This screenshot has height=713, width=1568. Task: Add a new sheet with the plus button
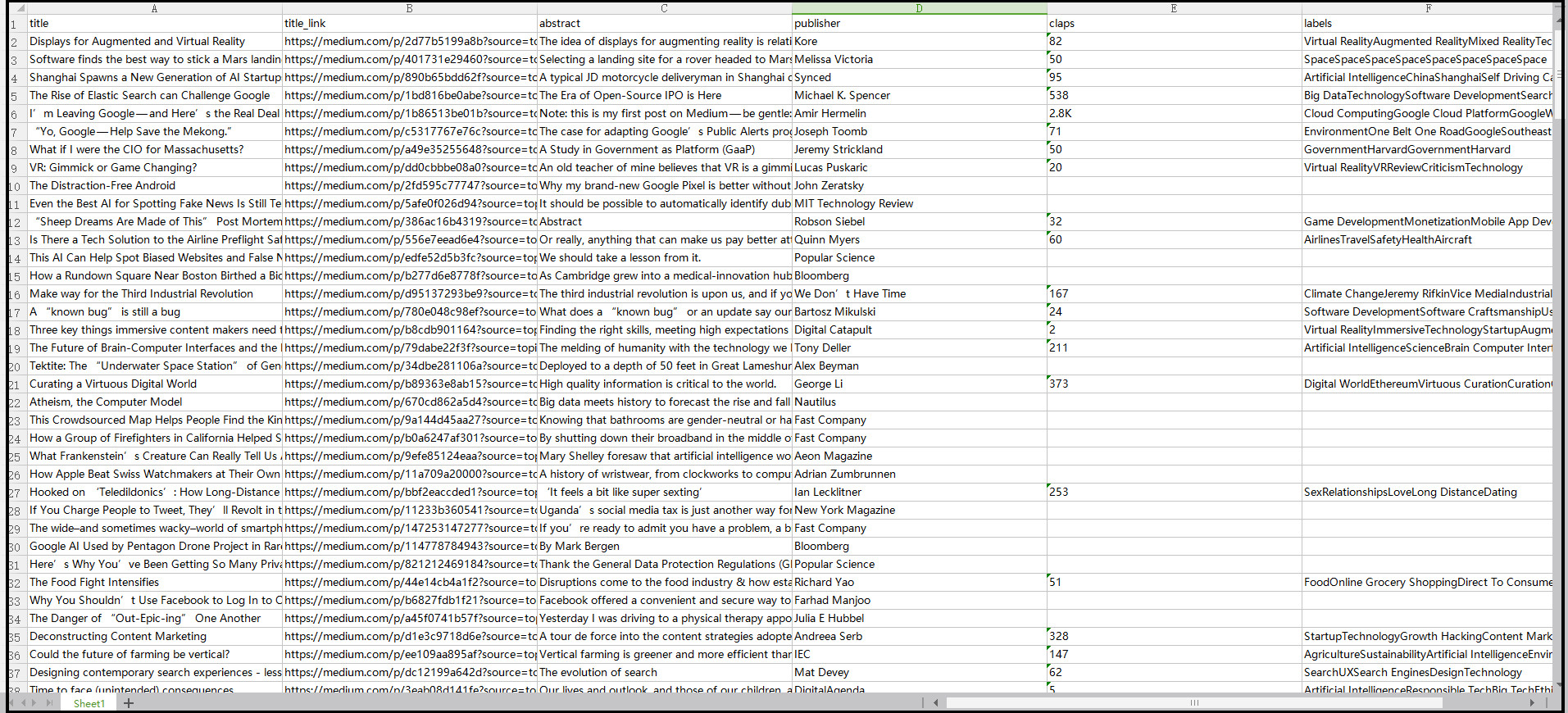[x=129, y=703]
